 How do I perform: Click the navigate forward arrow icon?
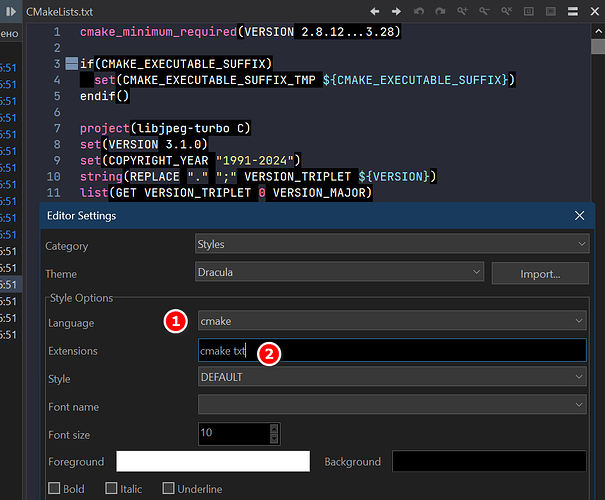click(396, 12)
